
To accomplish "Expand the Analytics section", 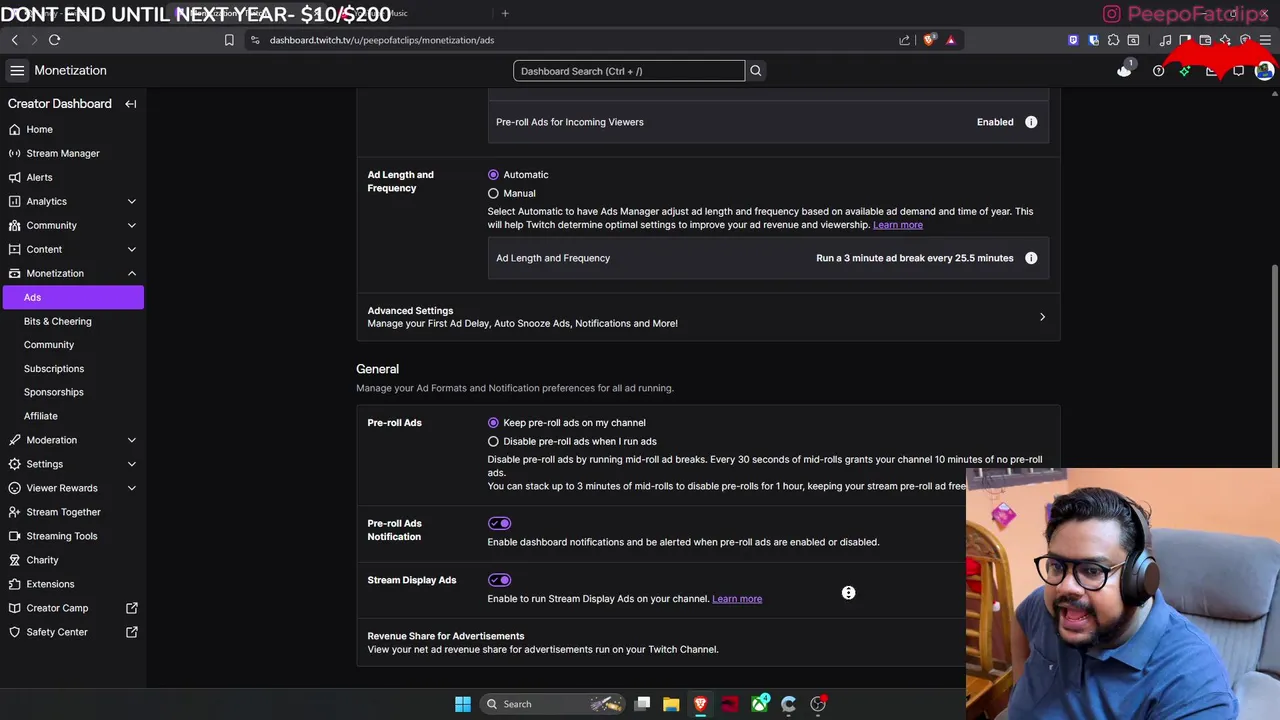I will point(132,201).
